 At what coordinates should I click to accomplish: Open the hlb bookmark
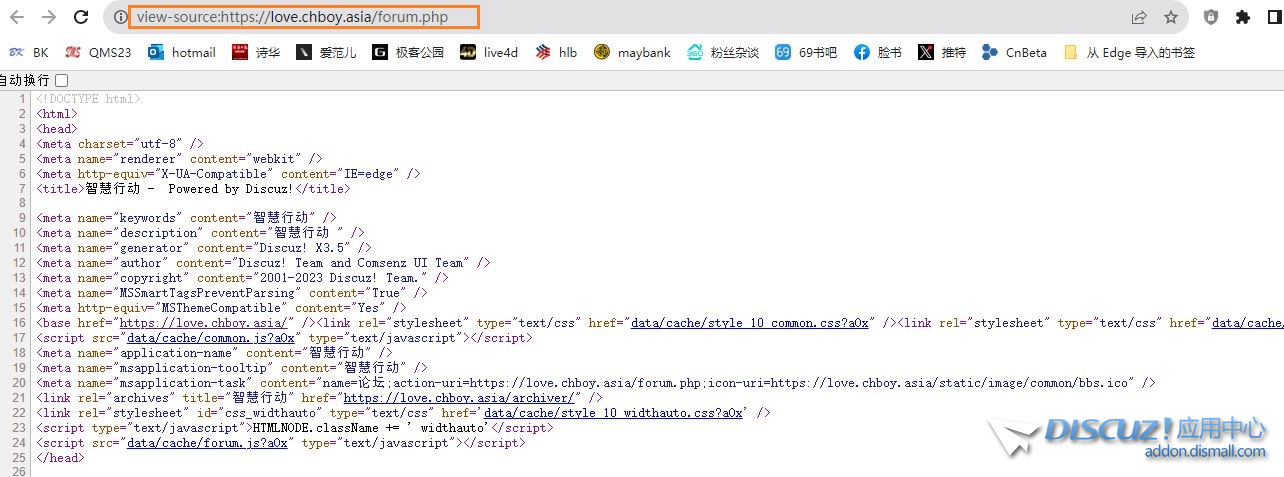556,52
